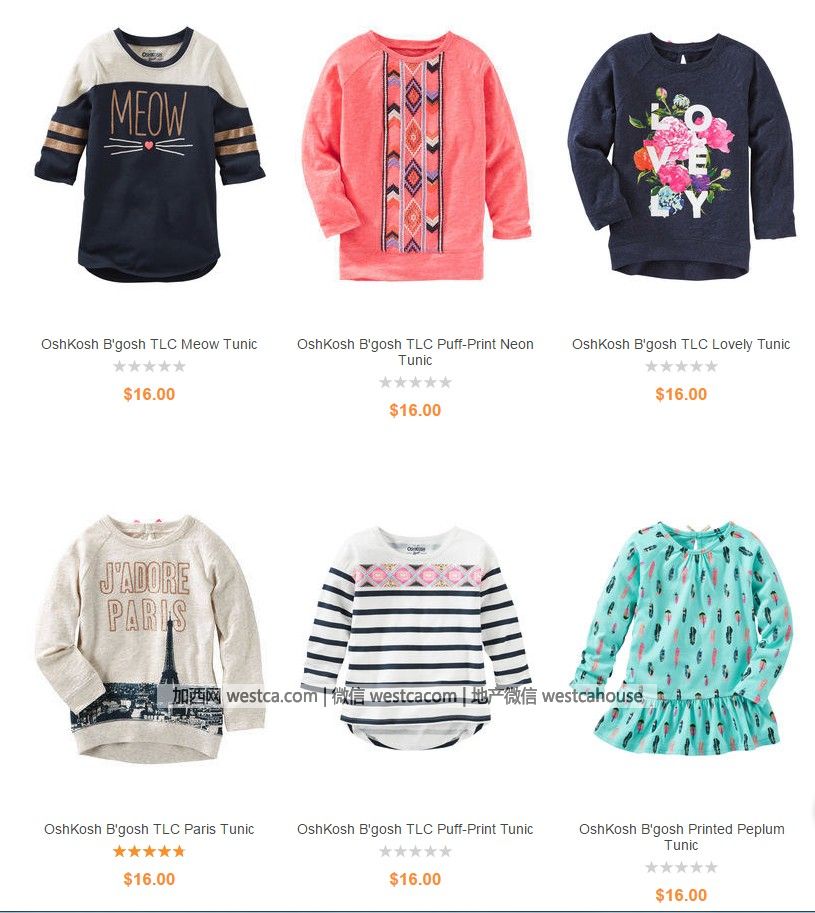Open OshKosh B'gosh TLC Puff-Print Tunic link
815x913 pixels.
click(x=415, y=829)
